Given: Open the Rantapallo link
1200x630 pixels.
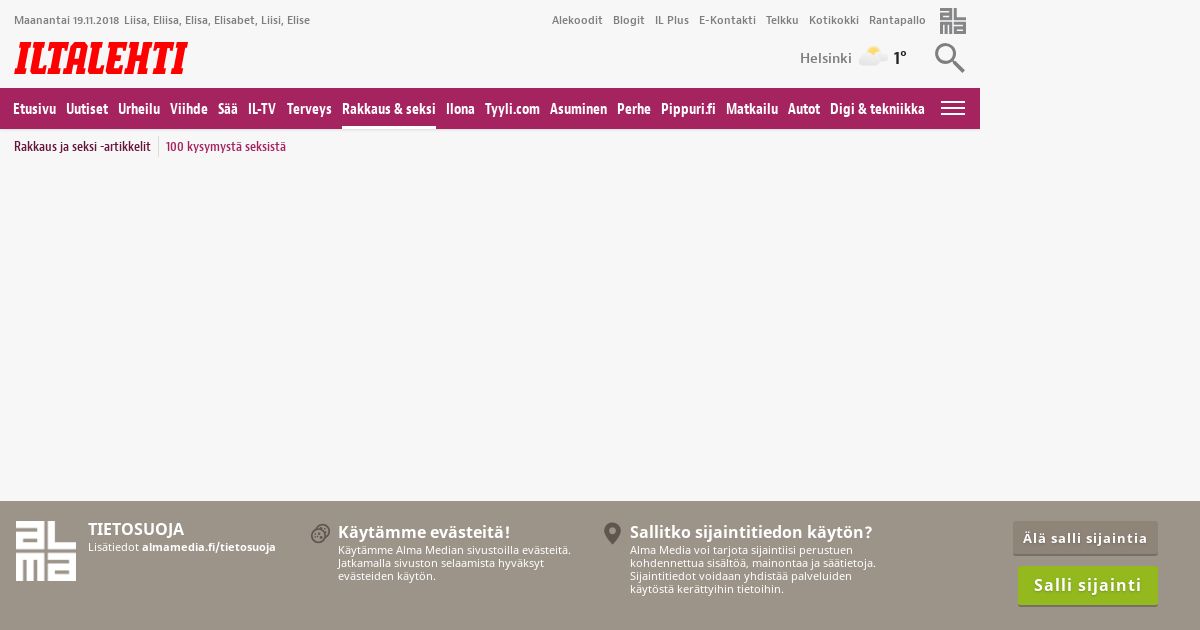Looking at the screenshot, I should click(897, 20).
